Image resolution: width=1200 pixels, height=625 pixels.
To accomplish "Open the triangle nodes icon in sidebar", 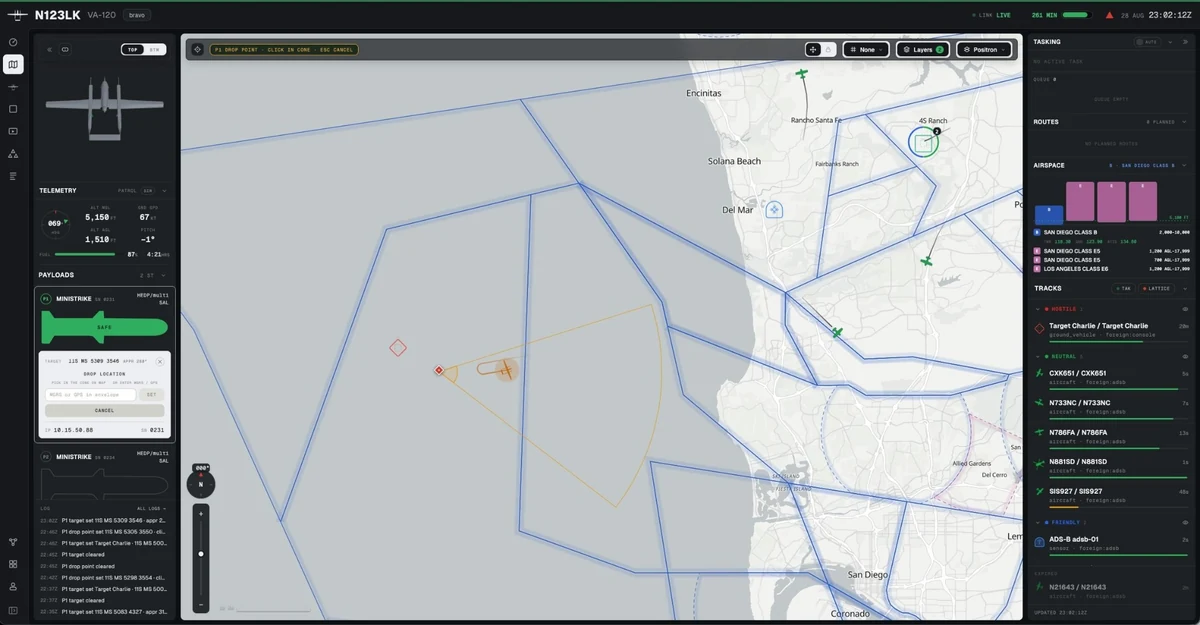I will (13, 154).
